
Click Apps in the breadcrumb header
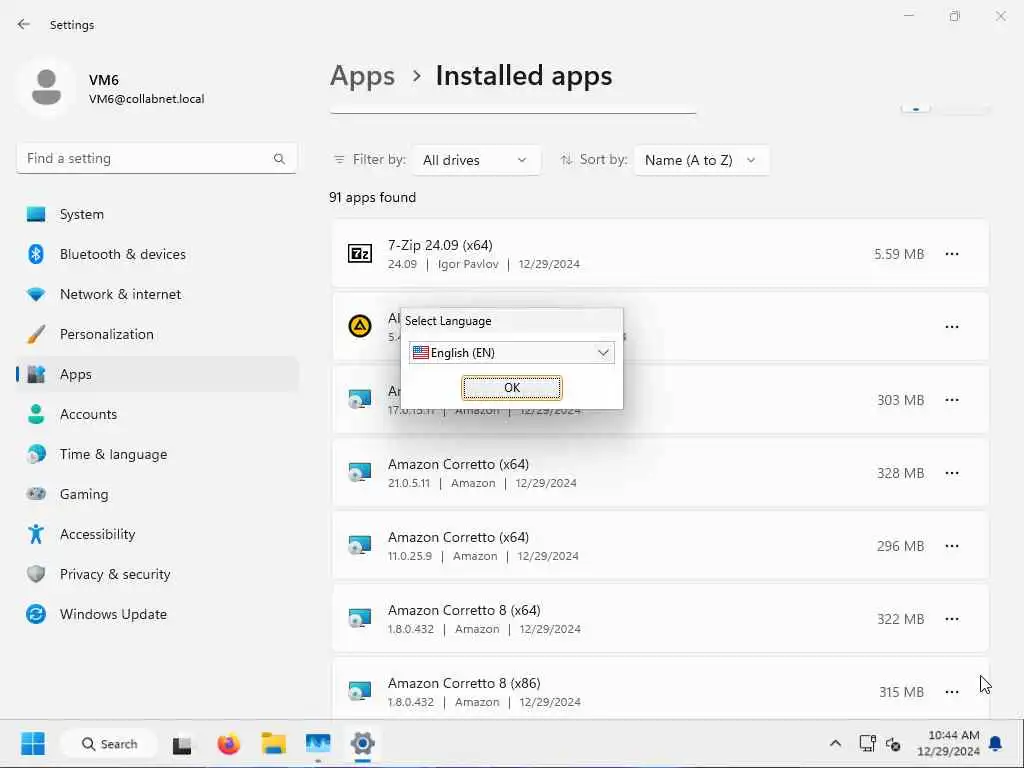pos(362,76)
